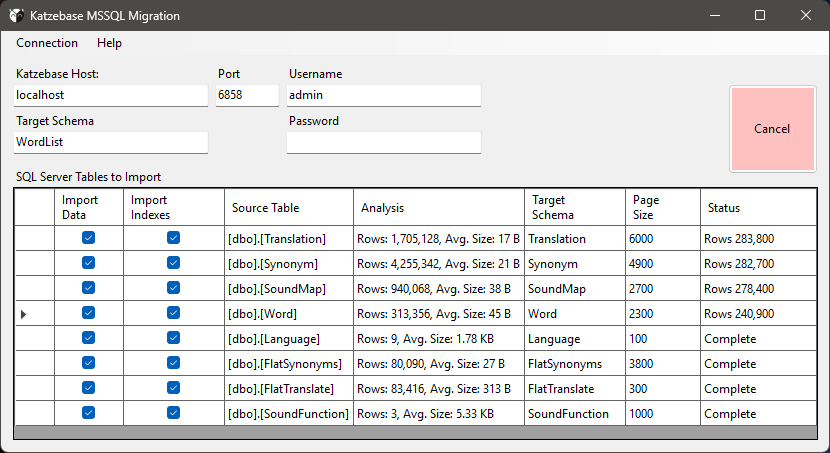Click page size cell 3800
Viewport: 830px width, 453px height.
pos(663,364)
